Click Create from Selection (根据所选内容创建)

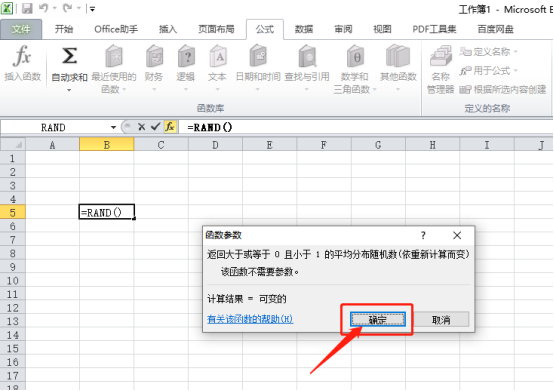(x=503, y=89)
